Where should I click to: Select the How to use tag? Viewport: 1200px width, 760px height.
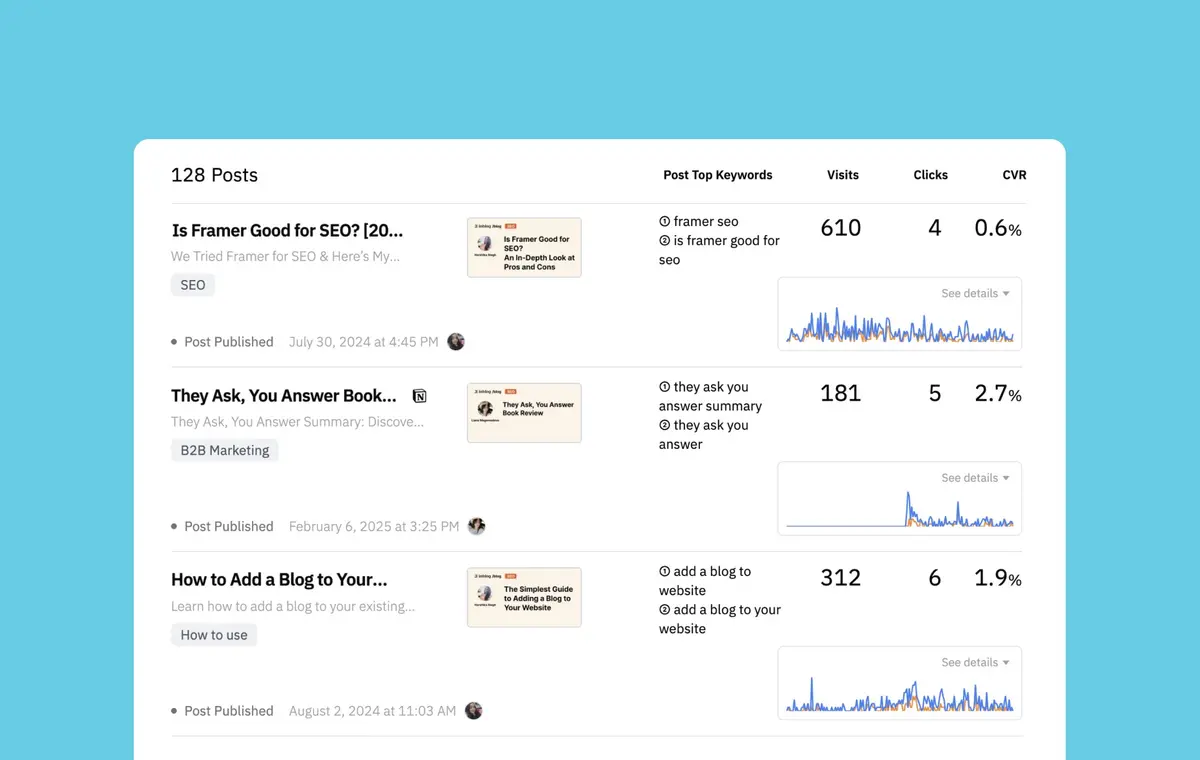click(214, 635)
